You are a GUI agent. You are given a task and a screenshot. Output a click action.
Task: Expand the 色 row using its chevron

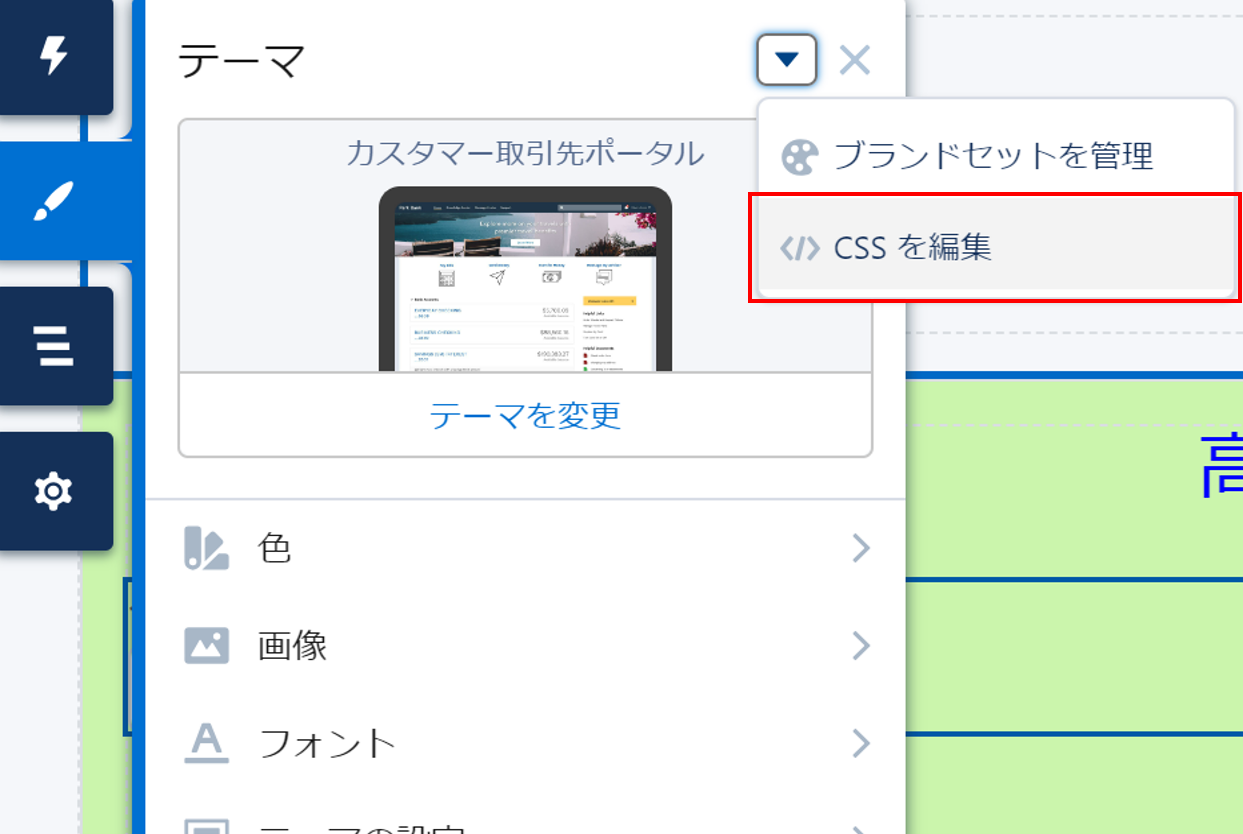click(x=860, y=549)
